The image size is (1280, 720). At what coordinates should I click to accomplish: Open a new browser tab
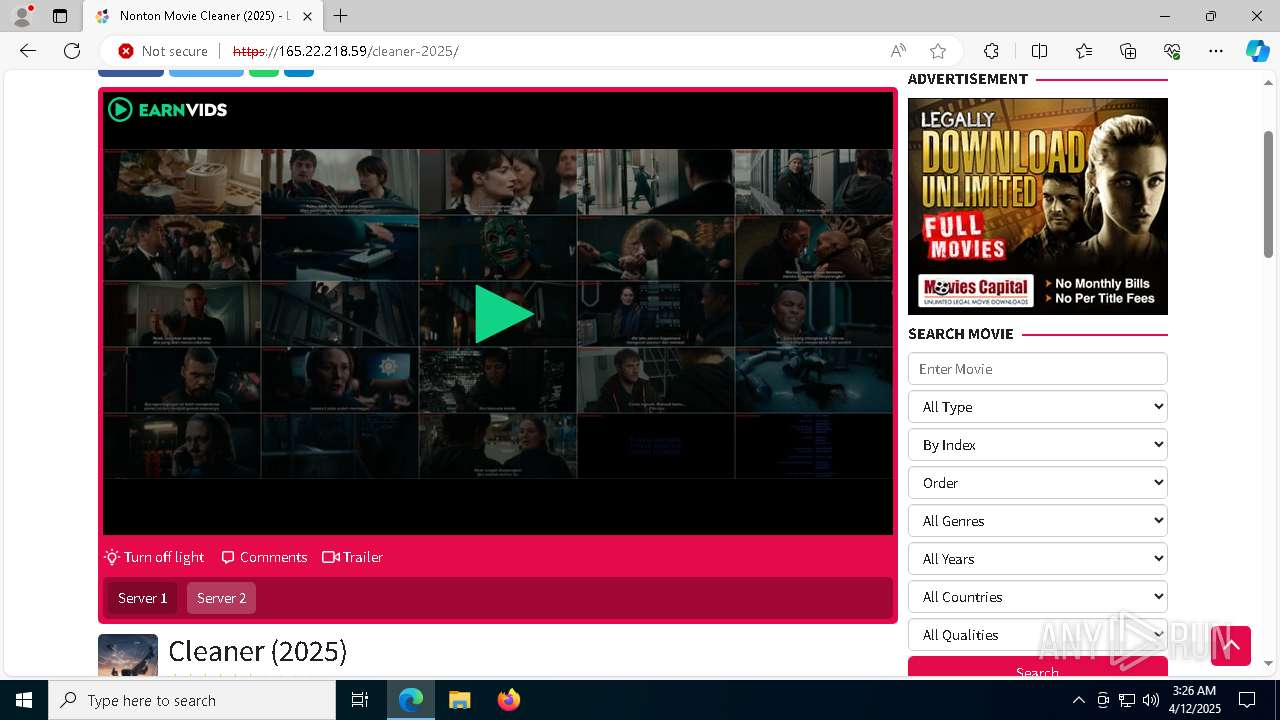click(x=341, y=16)
